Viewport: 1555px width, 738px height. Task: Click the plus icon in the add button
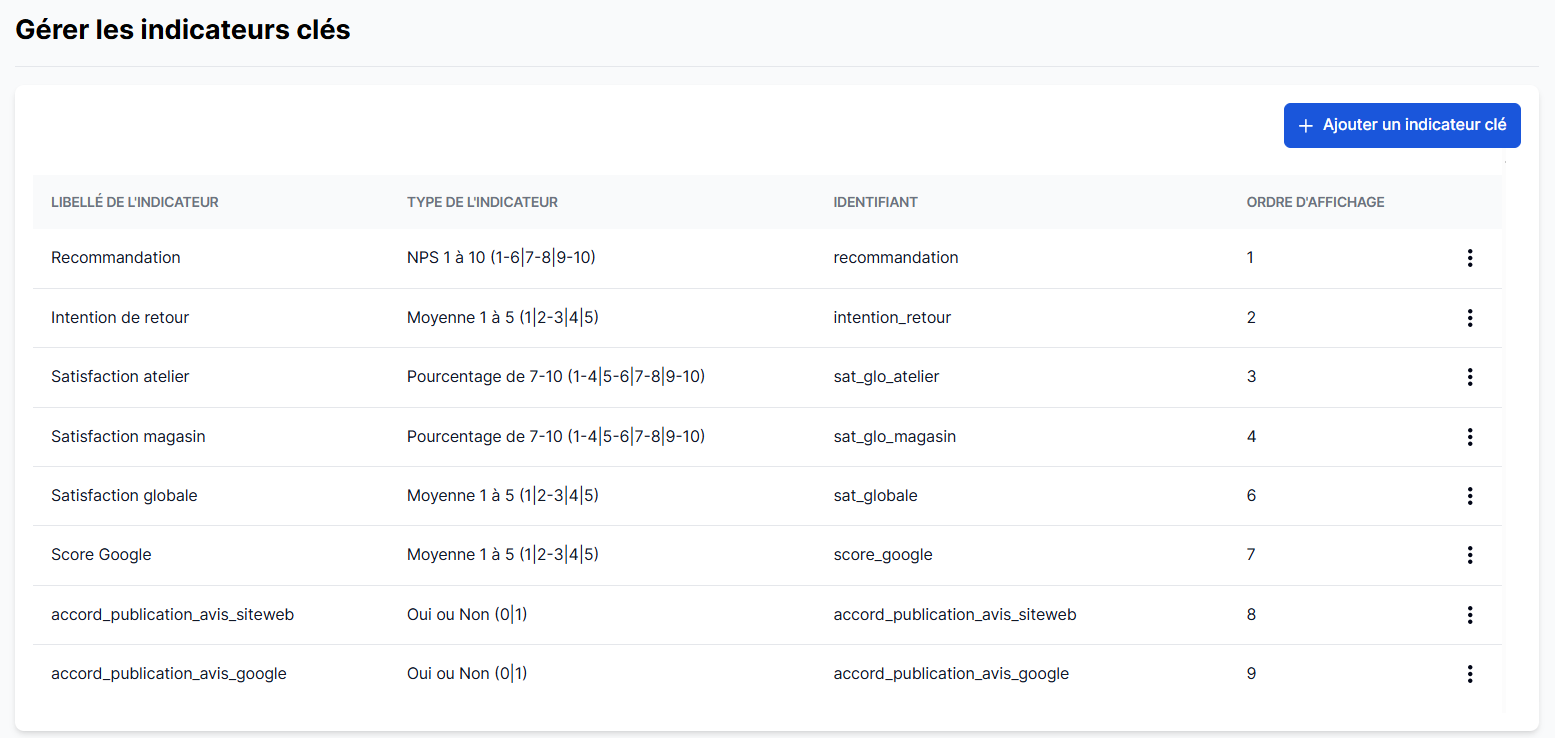[x=1305, y=126]
